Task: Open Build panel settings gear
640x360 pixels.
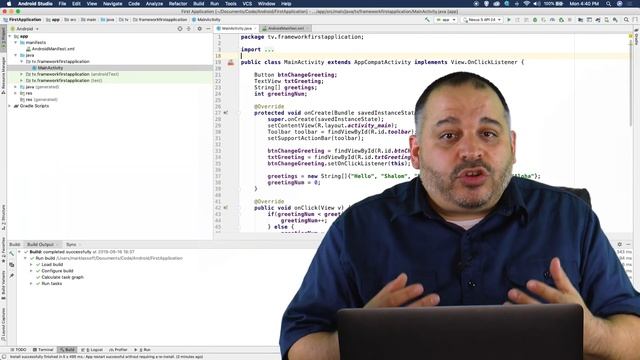Action: click(619, 244)
